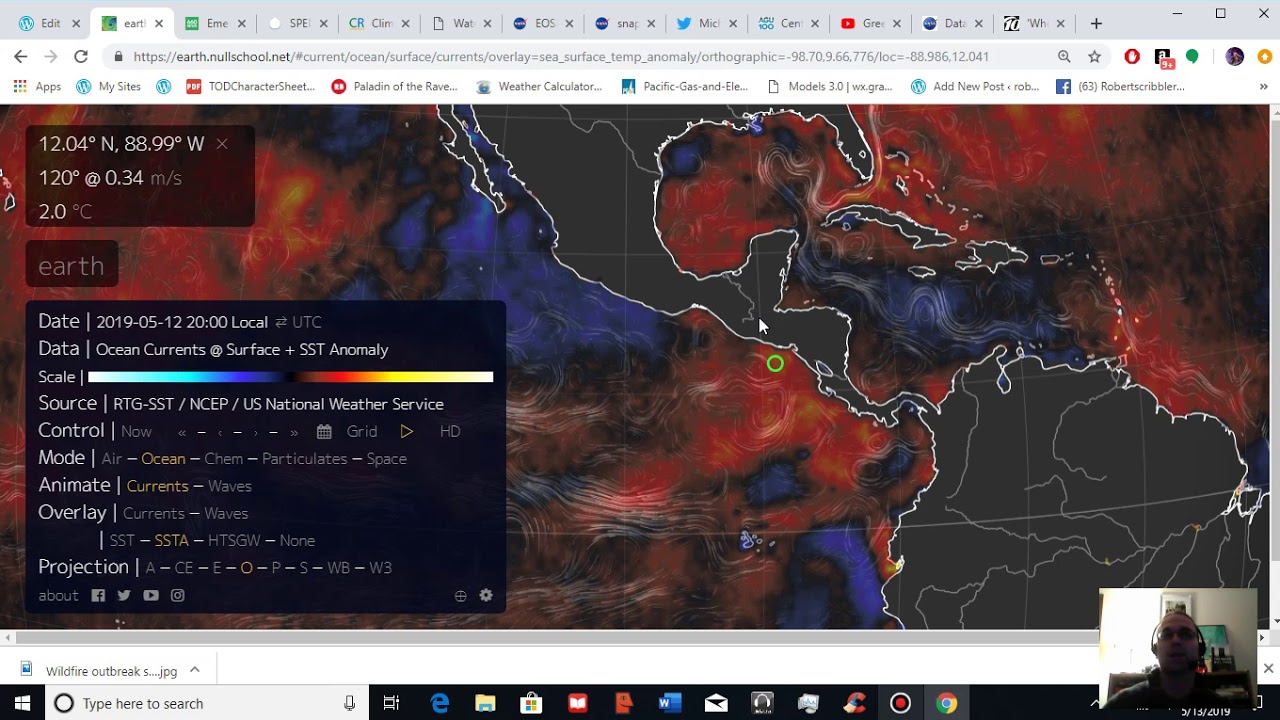Image resolution: width=1280 pixels, height=720 pixels.
Task: Open the Windows Start menu
Action: click(22, 703)
